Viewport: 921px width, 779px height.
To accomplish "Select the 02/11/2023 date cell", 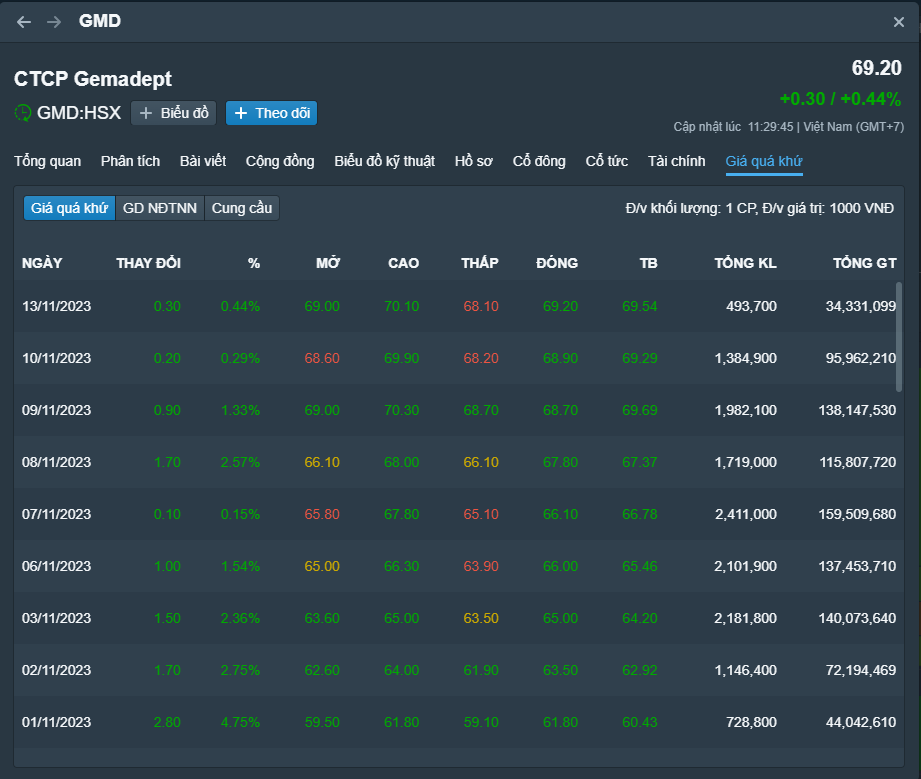I will point(56,670).
